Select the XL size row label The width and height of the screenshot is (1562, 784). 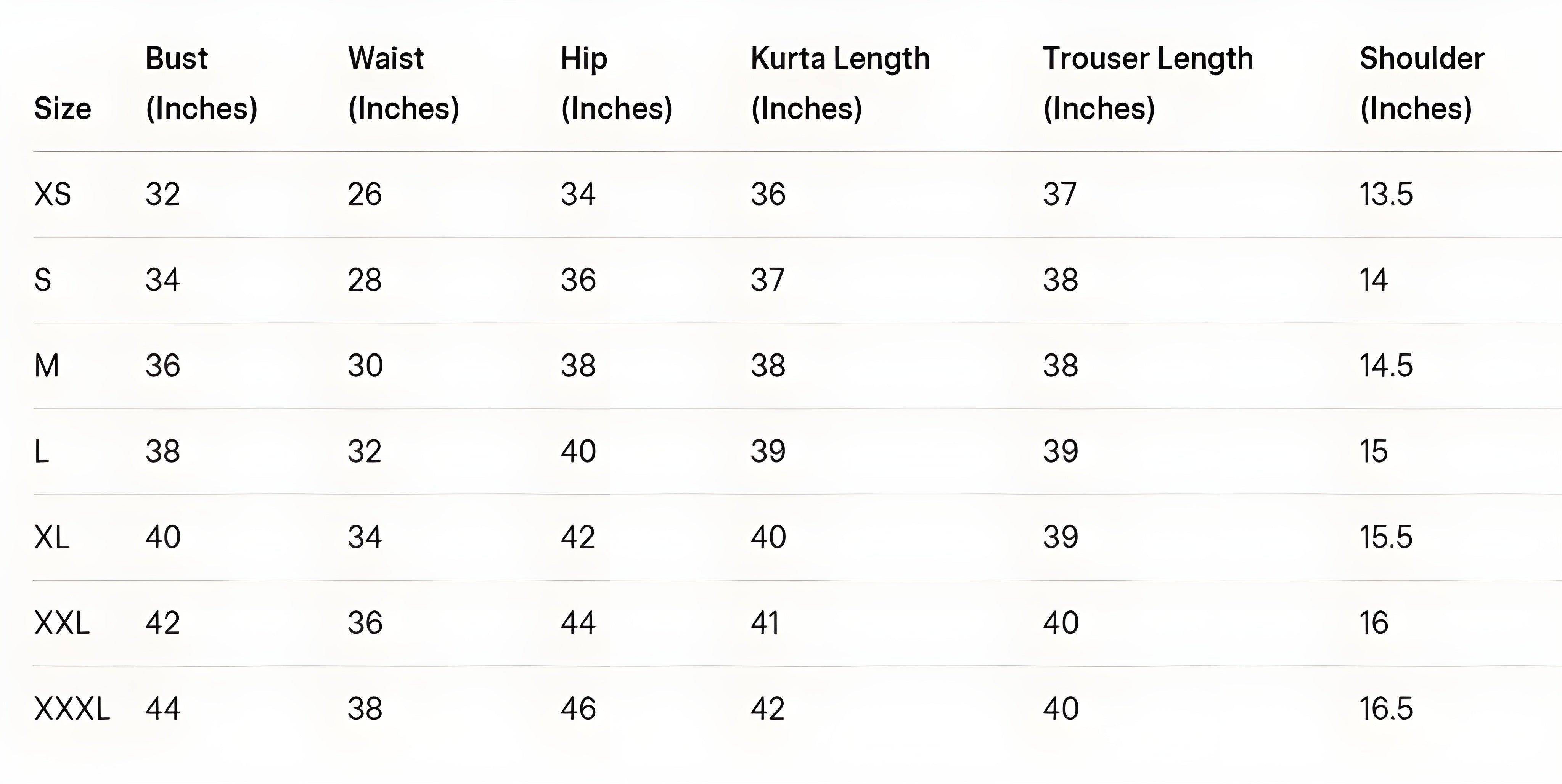click(x=52, y=537)
